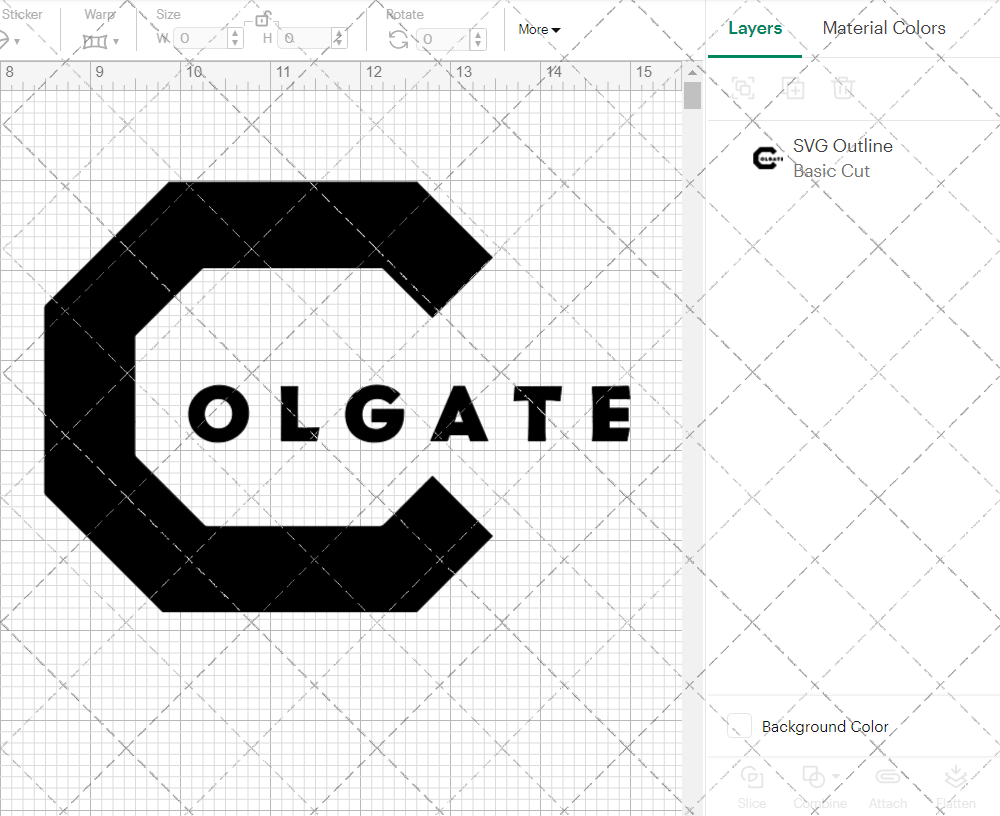The image size is (1000, 816).
Task: Increase or decrease Width with stepper
Action: [235, 38]
